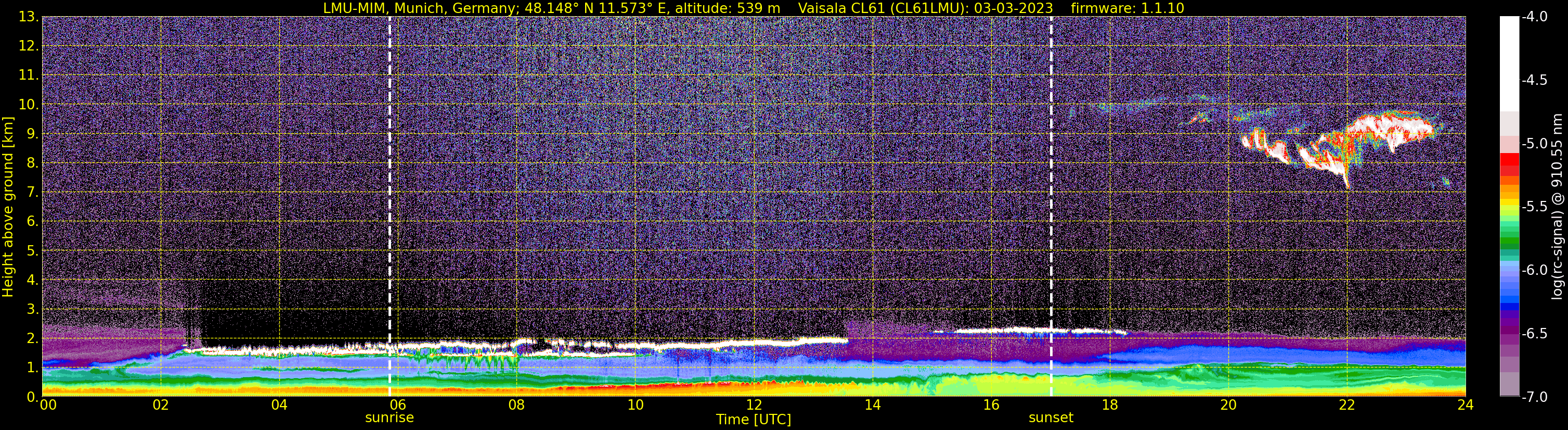This screenshot has width=1568, height=430.
Task: Click the '-4.0' colorbar tick label
Action: [x=1535, y=17]
